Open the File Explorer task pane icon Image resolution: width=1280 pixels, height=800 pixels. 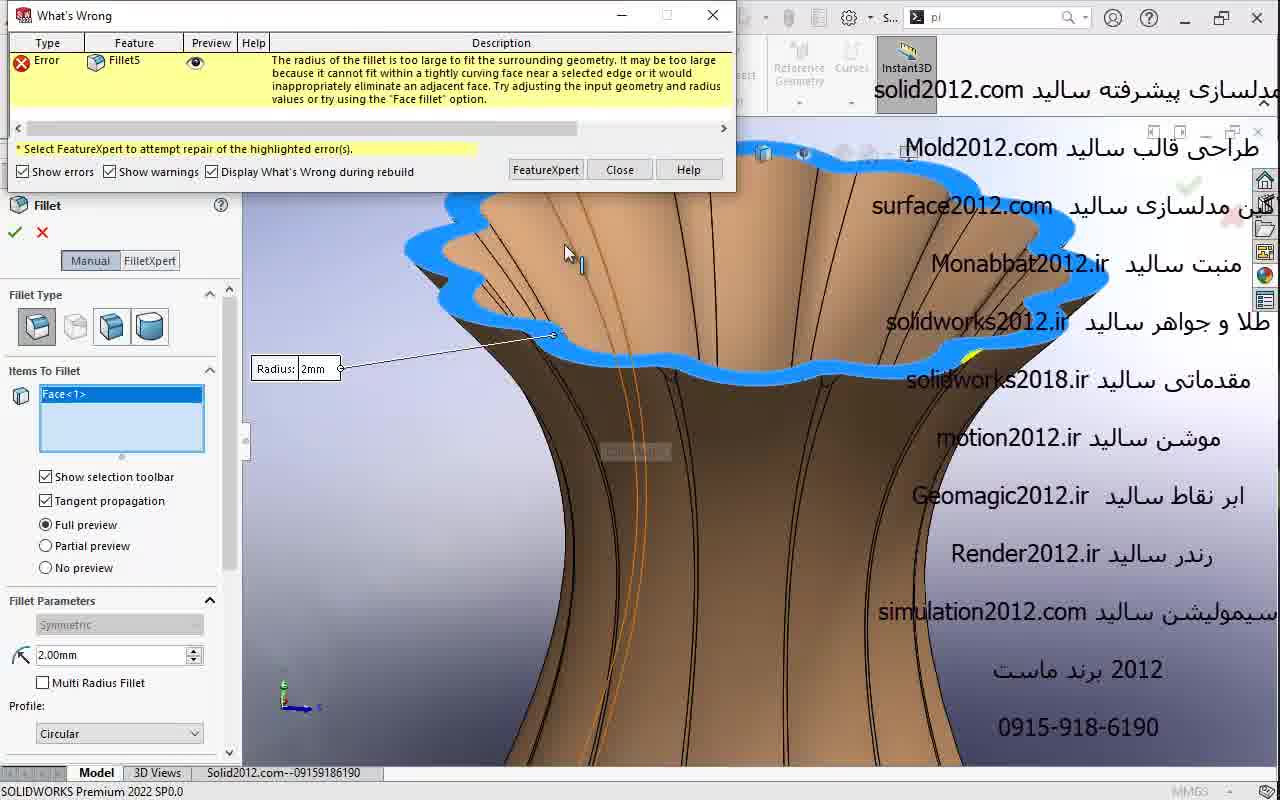[1265, 228]
